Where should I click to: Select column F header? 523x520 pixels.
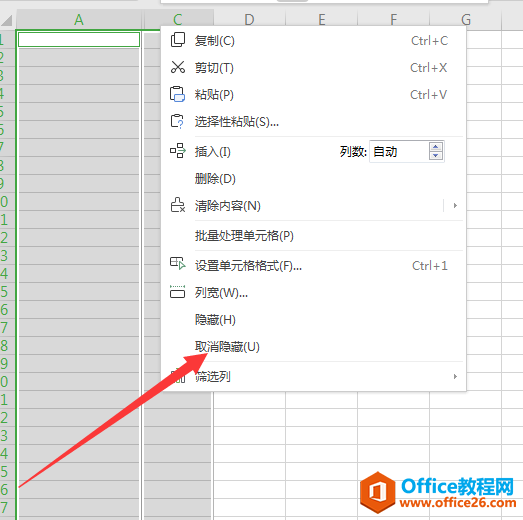tap(394, 20)
